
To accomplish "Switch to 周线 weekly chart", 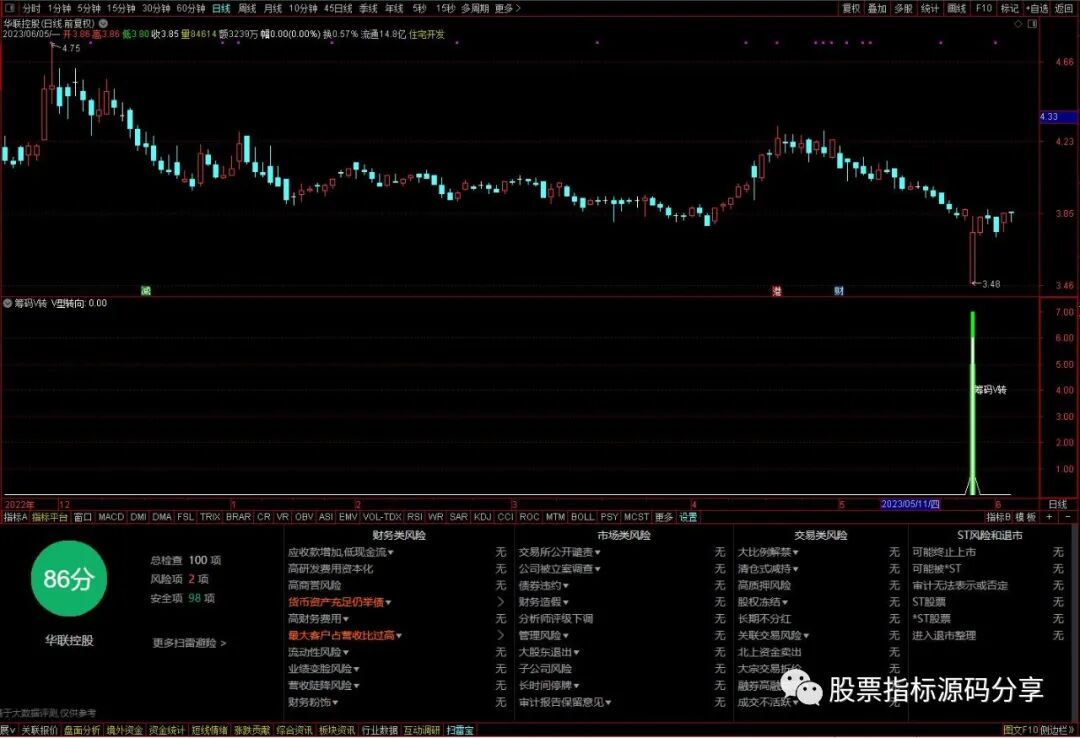I will [247, 8].
